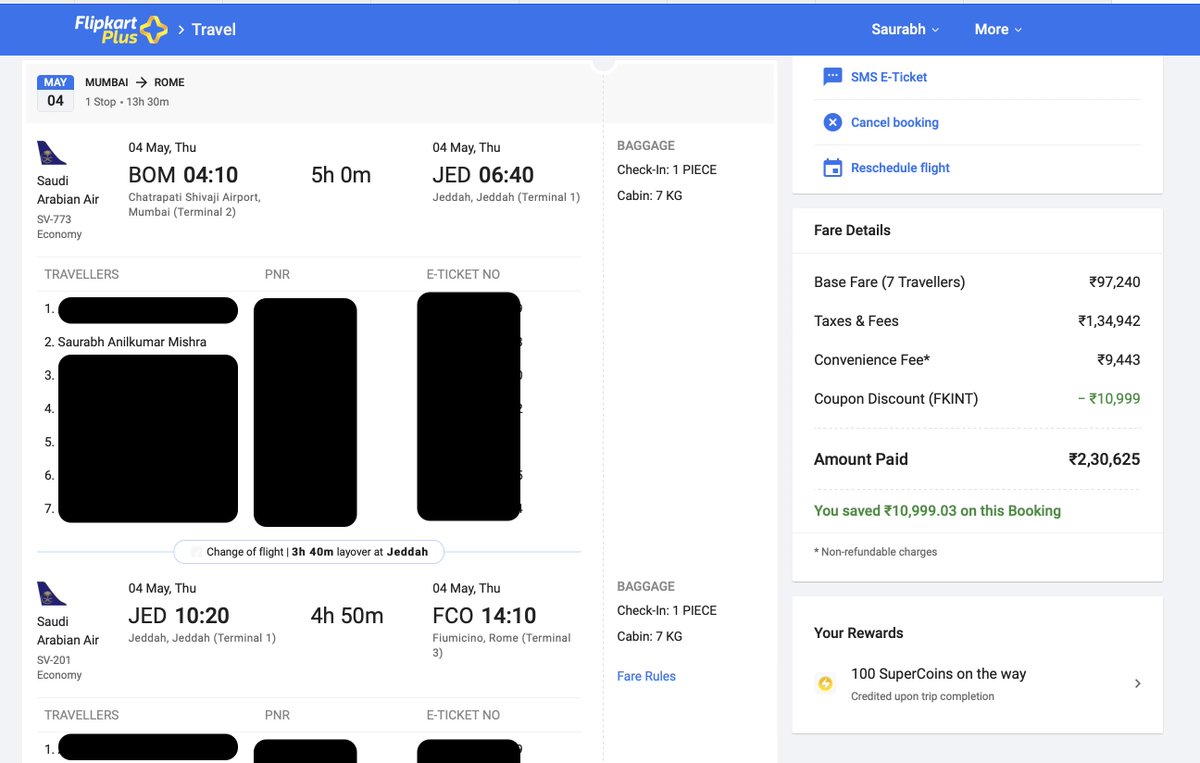Click the Flipkart Plus logo
The width and height of the screenshot is (1200, 763).
(x=121, y=29)
